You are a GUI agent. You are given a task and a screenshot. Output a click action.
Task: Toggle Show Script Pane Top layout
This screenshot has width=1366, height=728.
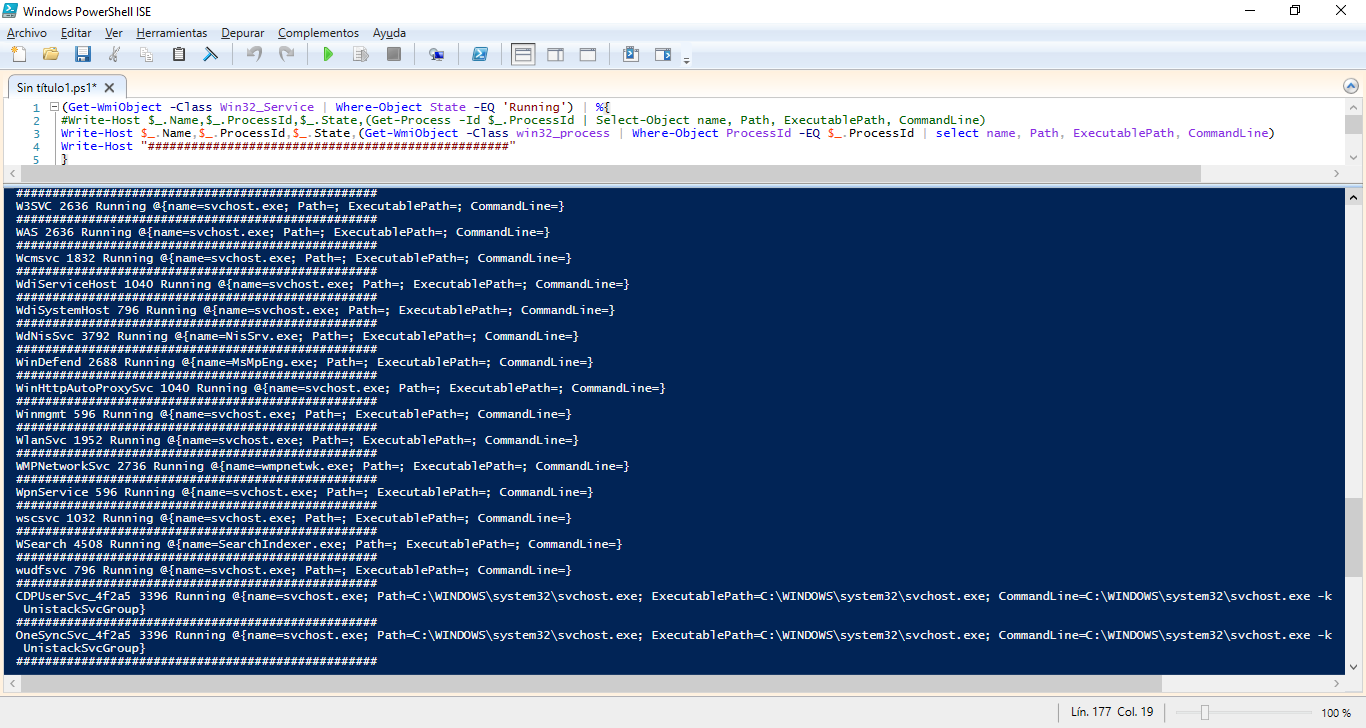coord(522,54)
